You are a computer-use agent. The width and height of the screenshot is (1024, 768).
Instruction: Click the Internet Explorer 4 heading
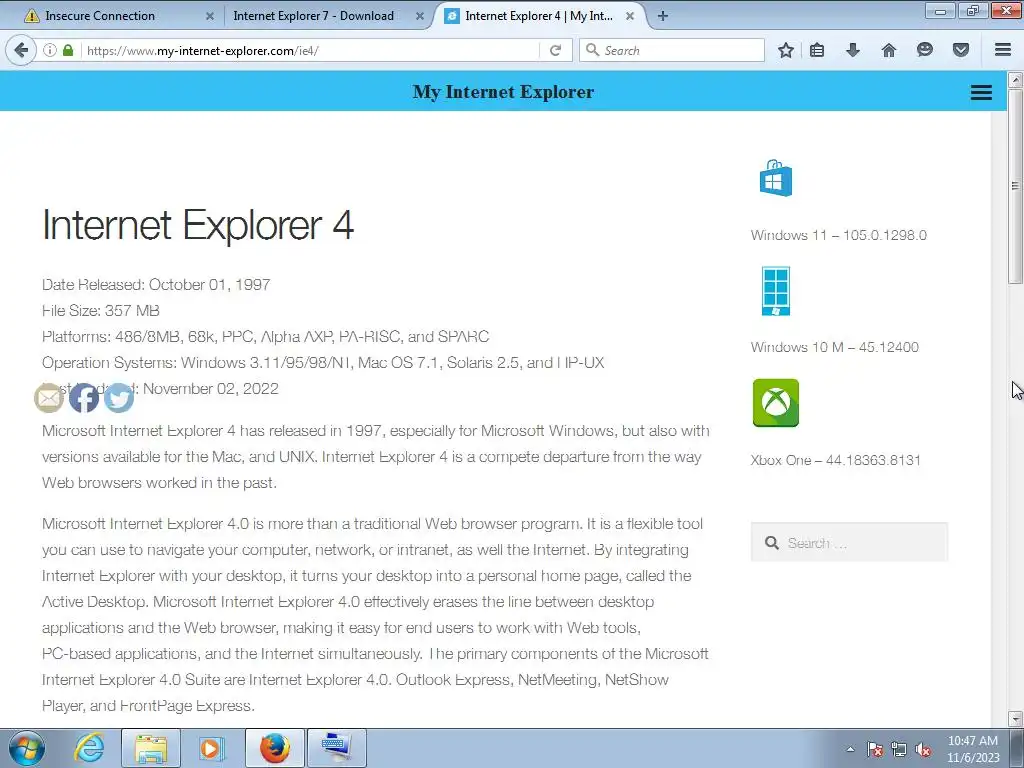pyautogui.click(x=198, y=225)
